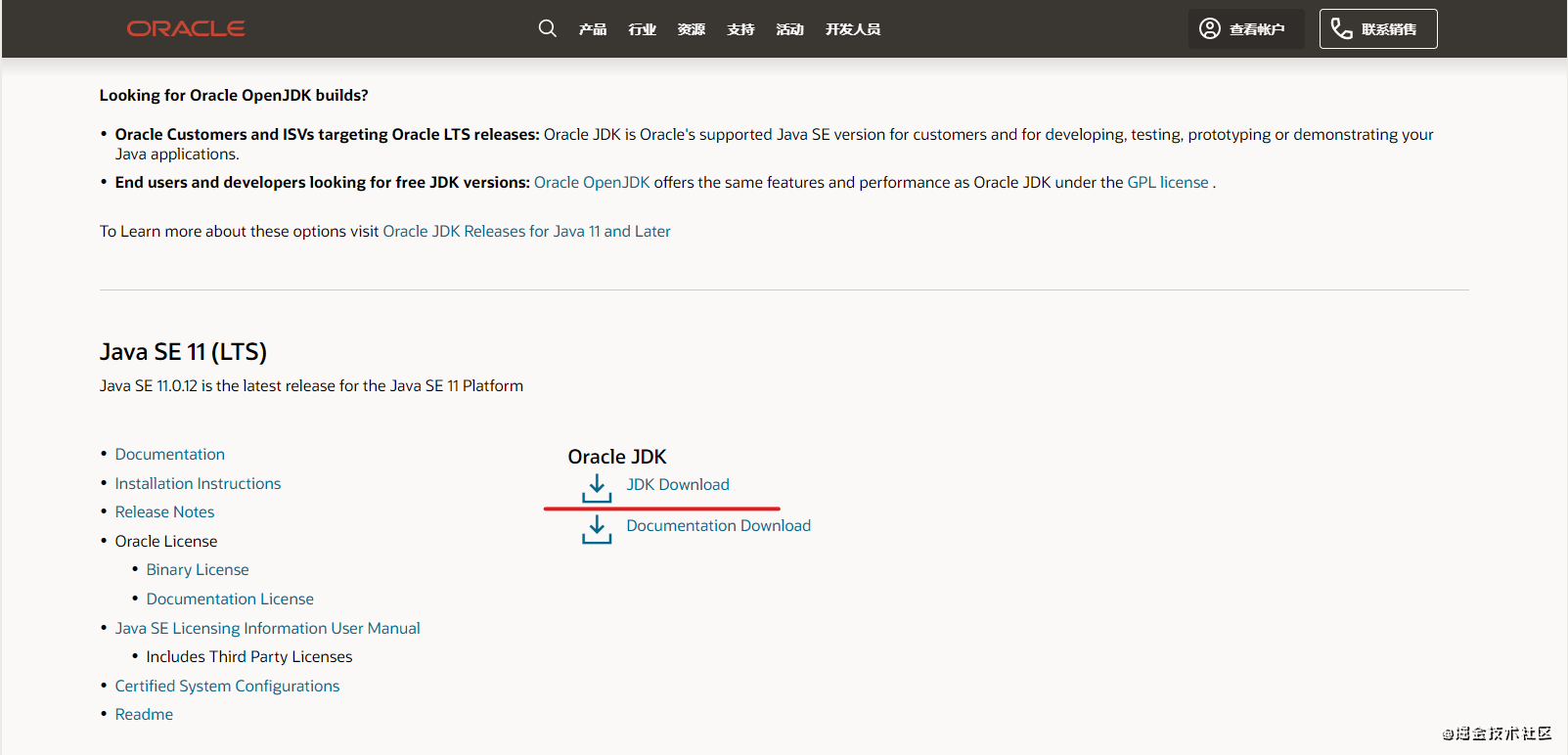Click the JDK Download arrow icon
The height and width of the screenshot is (755, 1568).
click(x=597, y=488)
